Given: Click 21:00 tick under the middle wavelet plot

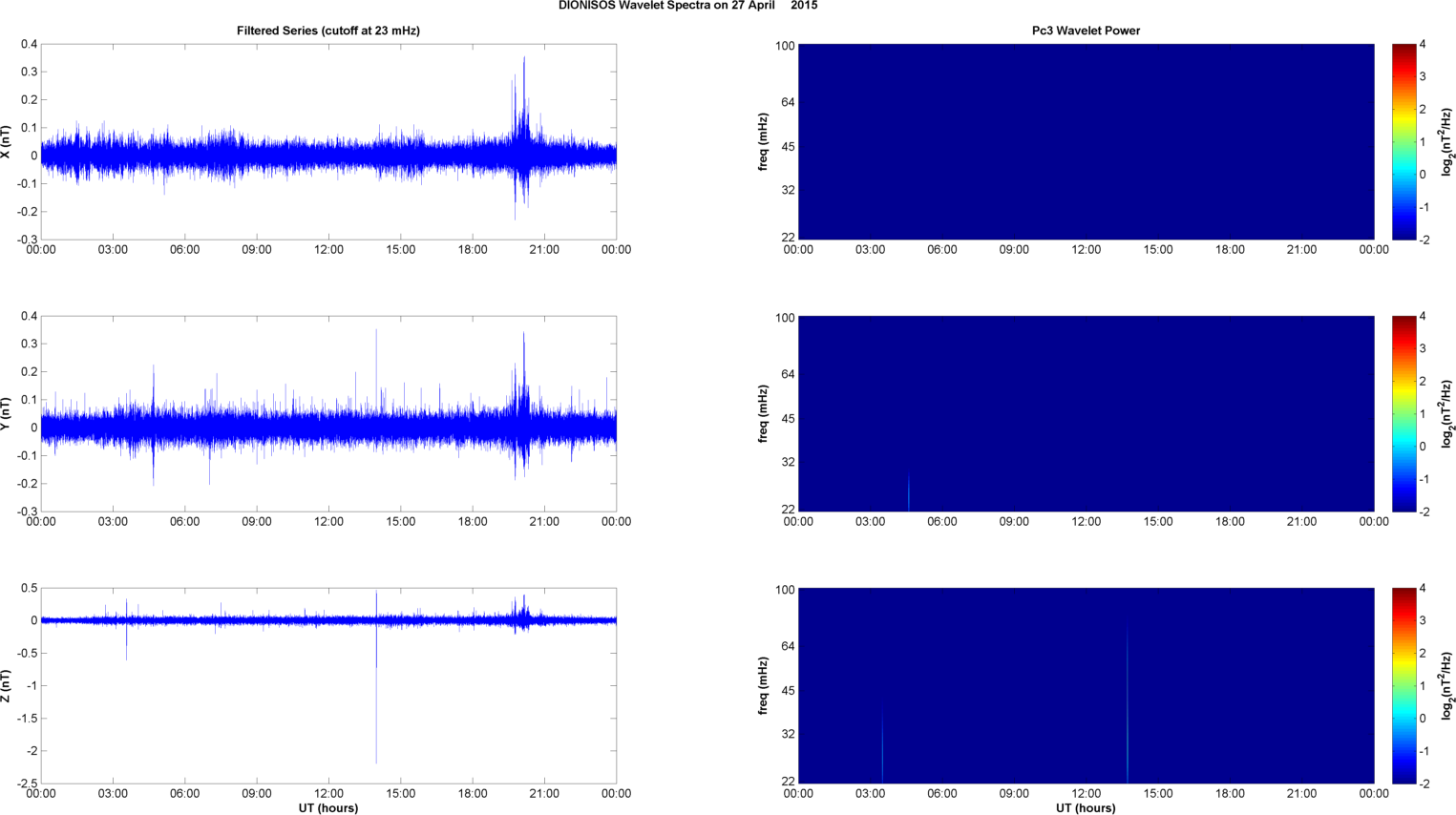Looking at the screenshot, I should pyautogui.click(x=1301, y=522).
